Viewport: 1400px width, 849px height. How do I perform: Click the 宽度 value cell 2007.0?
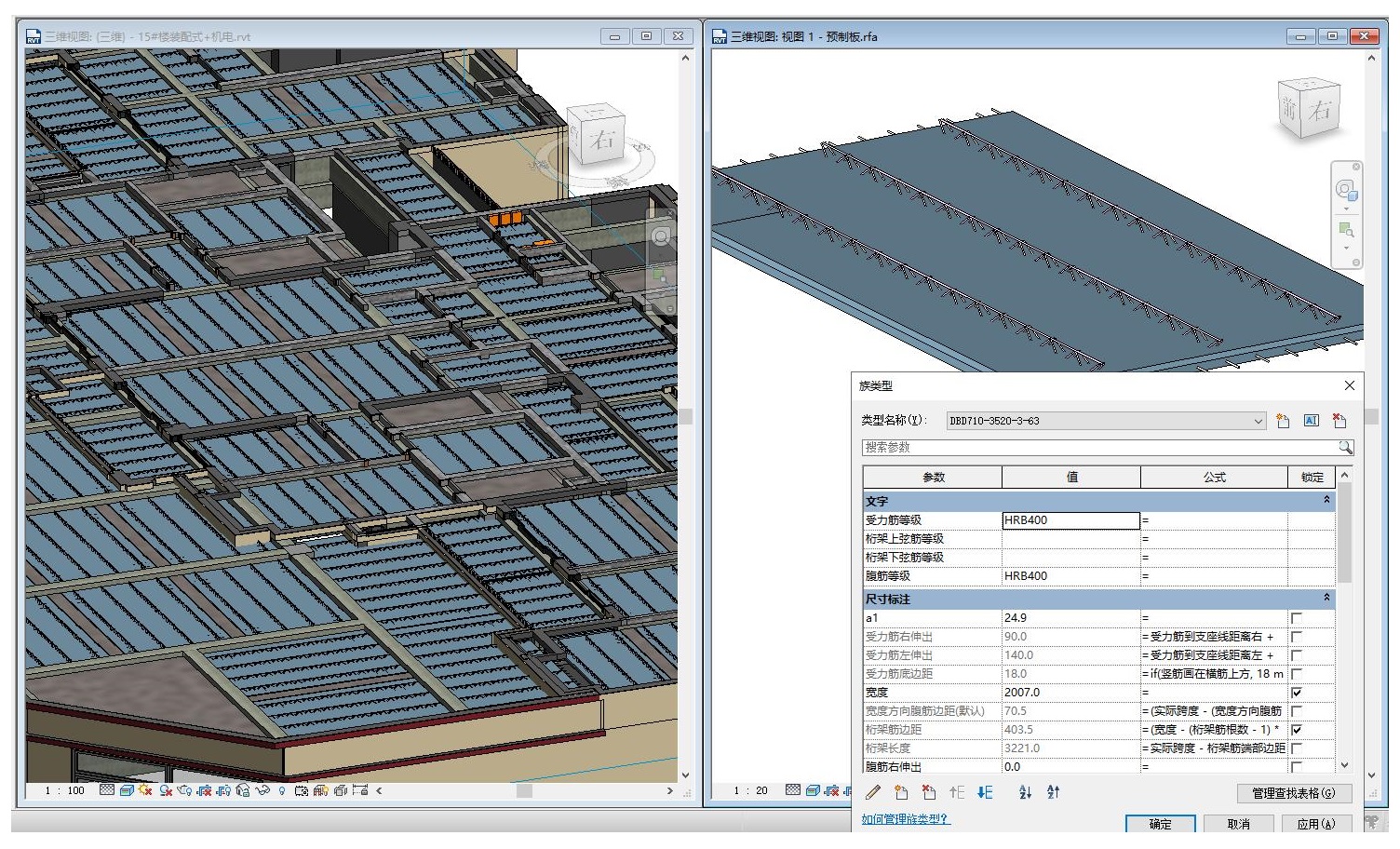tap(1070, 693)
